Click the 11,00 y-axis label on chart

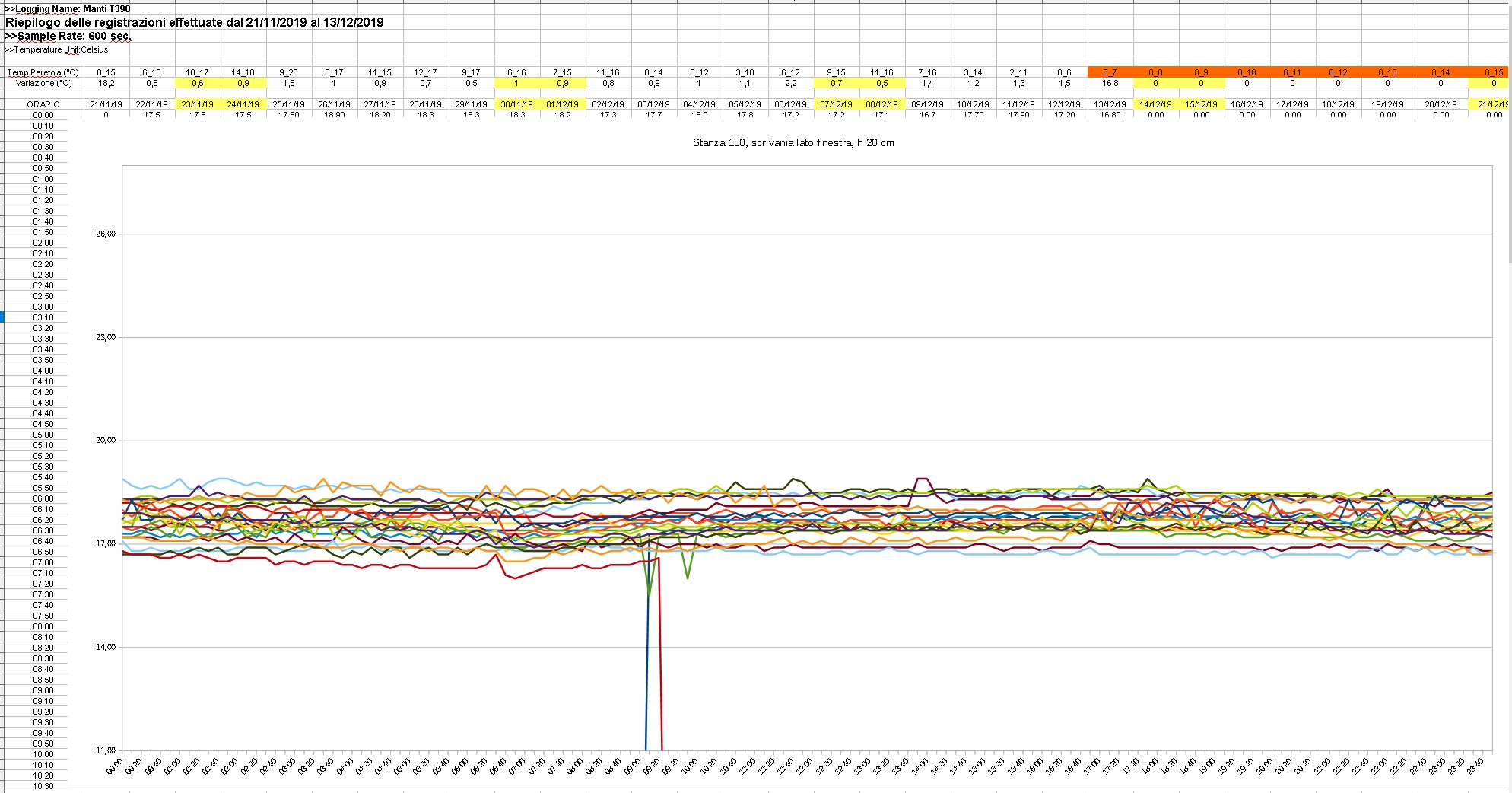106,750
